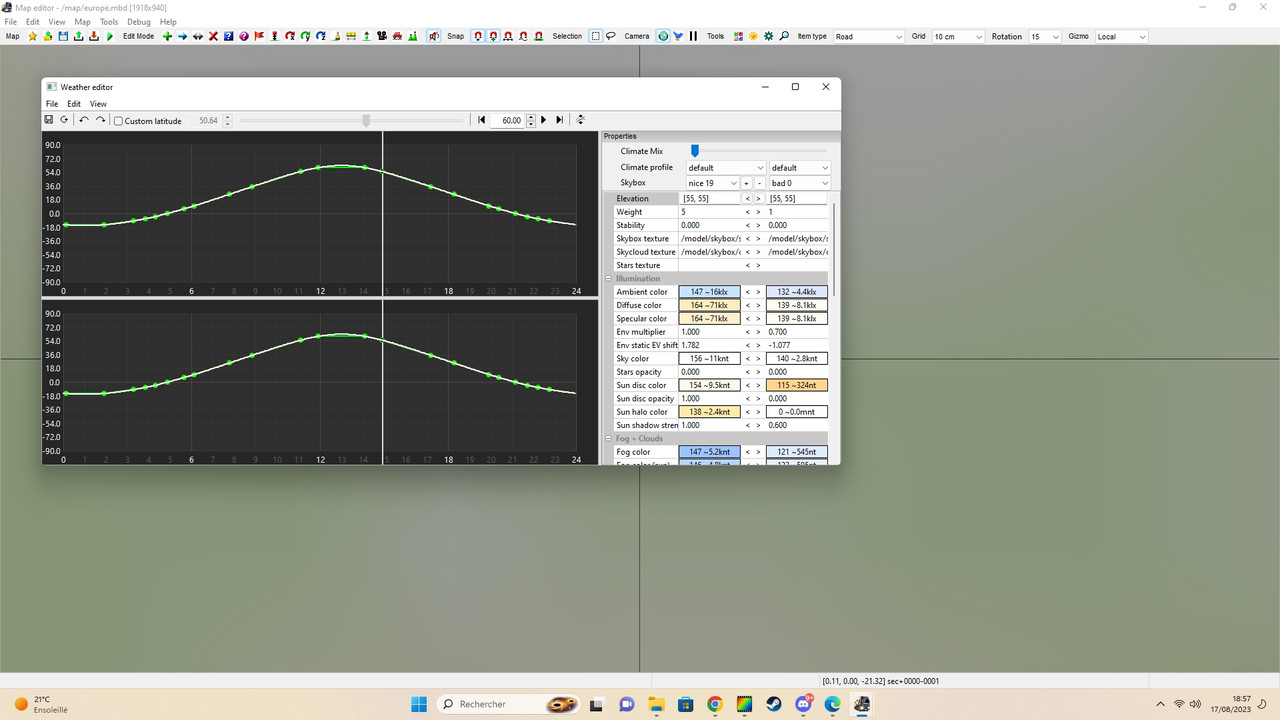The height and width of the screenshot is (720, 1280).
Task: Toggle the rectangle selection mode button
Action: 595,36
